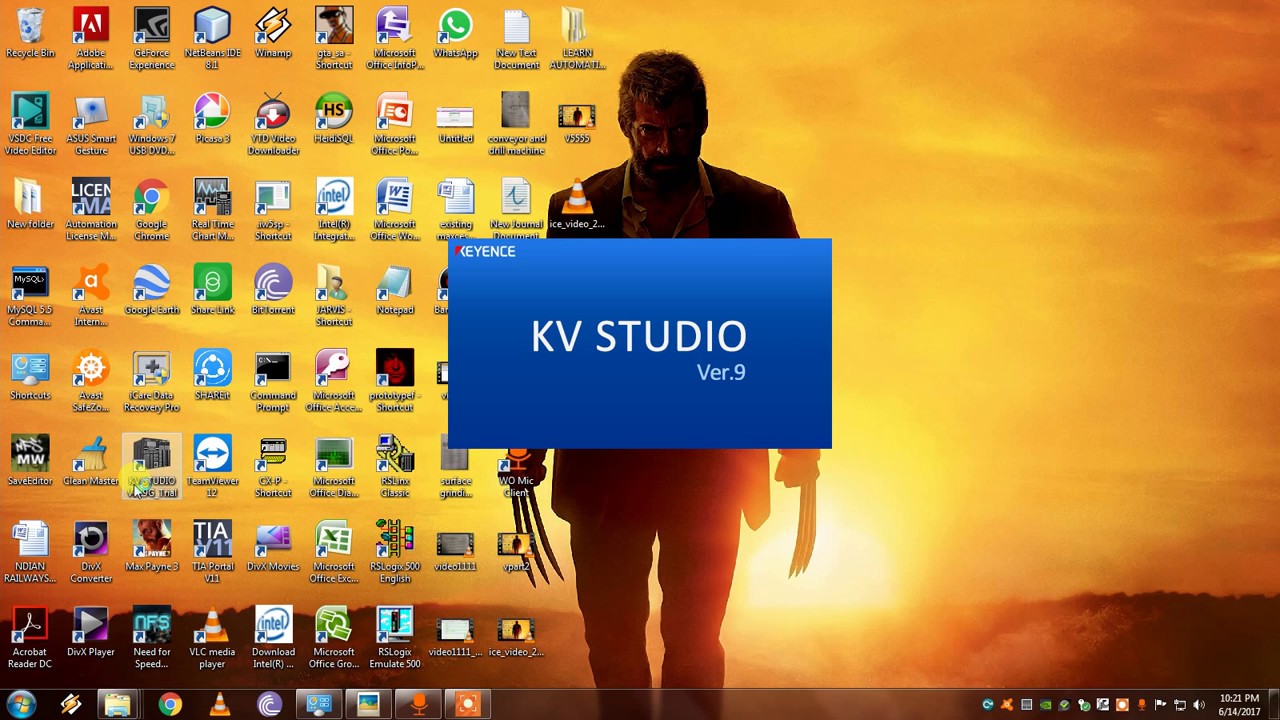Image resolution: width=1280 pixels, height=720 pixels.
Task: Launch RSLinx Classic desktop shortcut
Action: pyautogui.click(x=394, y=467)
